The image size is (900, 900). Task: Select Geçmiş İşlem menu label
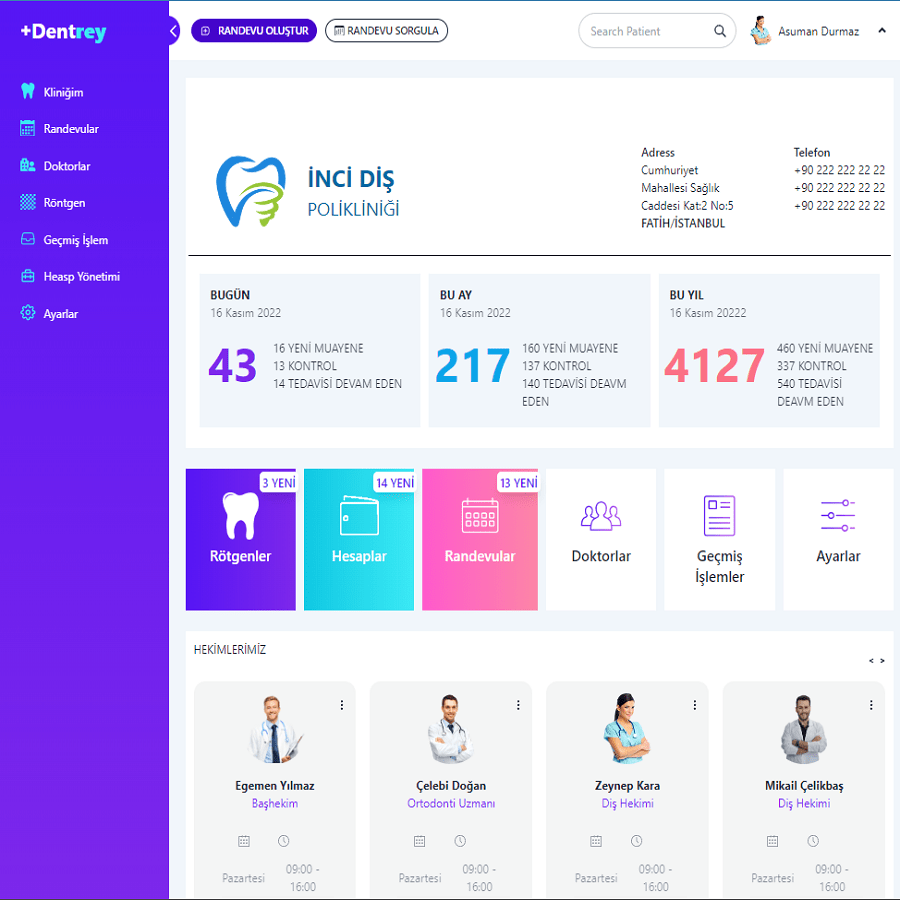tap(76, 240)
